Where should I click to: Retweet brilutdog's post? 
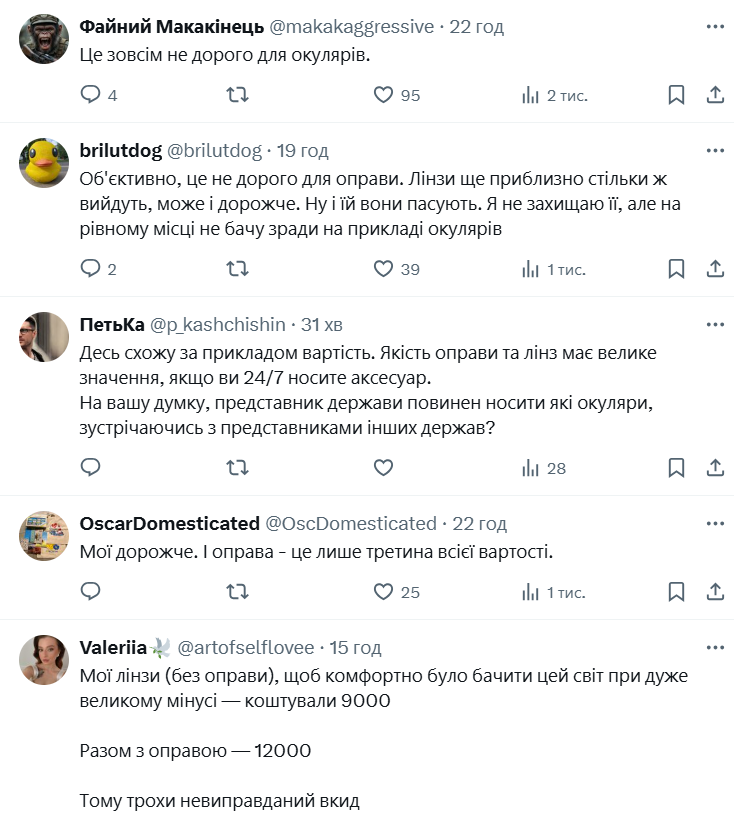(238, 268)
